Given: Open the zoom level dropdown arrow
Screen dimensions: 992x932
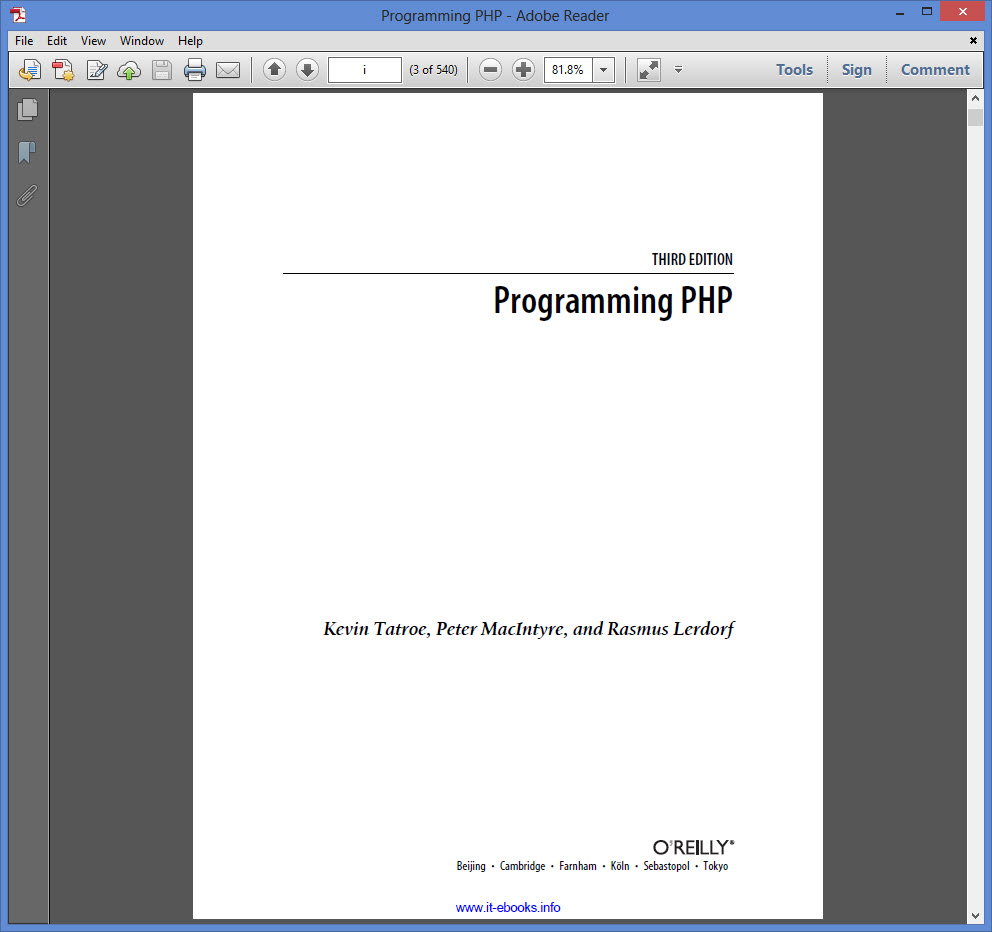Looking at the screenshot, I should 604,70.
